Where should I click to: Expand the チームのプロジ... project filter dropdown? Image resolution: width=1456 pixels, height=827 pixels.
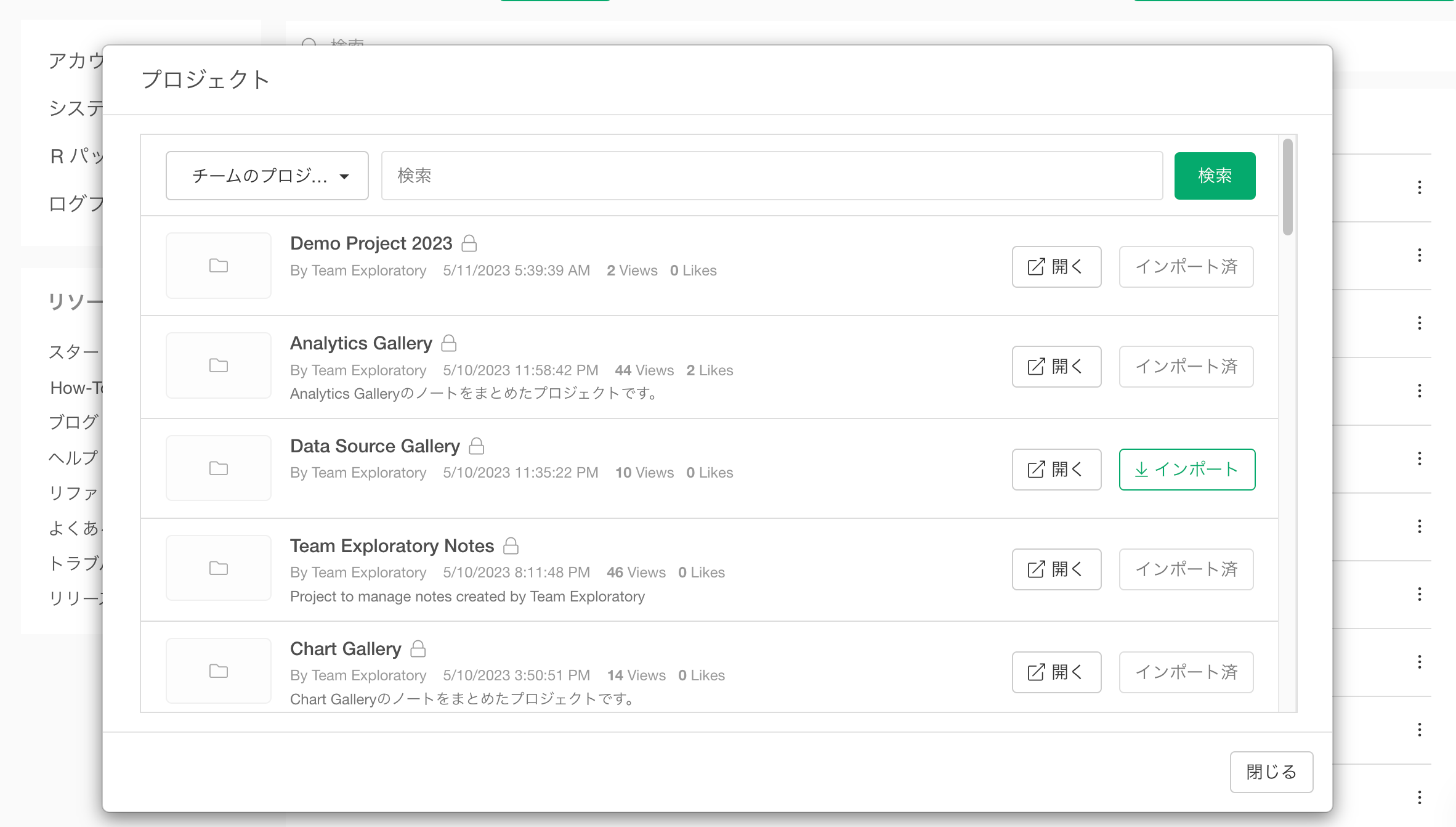pyautogui.click(x=267, y=176)
